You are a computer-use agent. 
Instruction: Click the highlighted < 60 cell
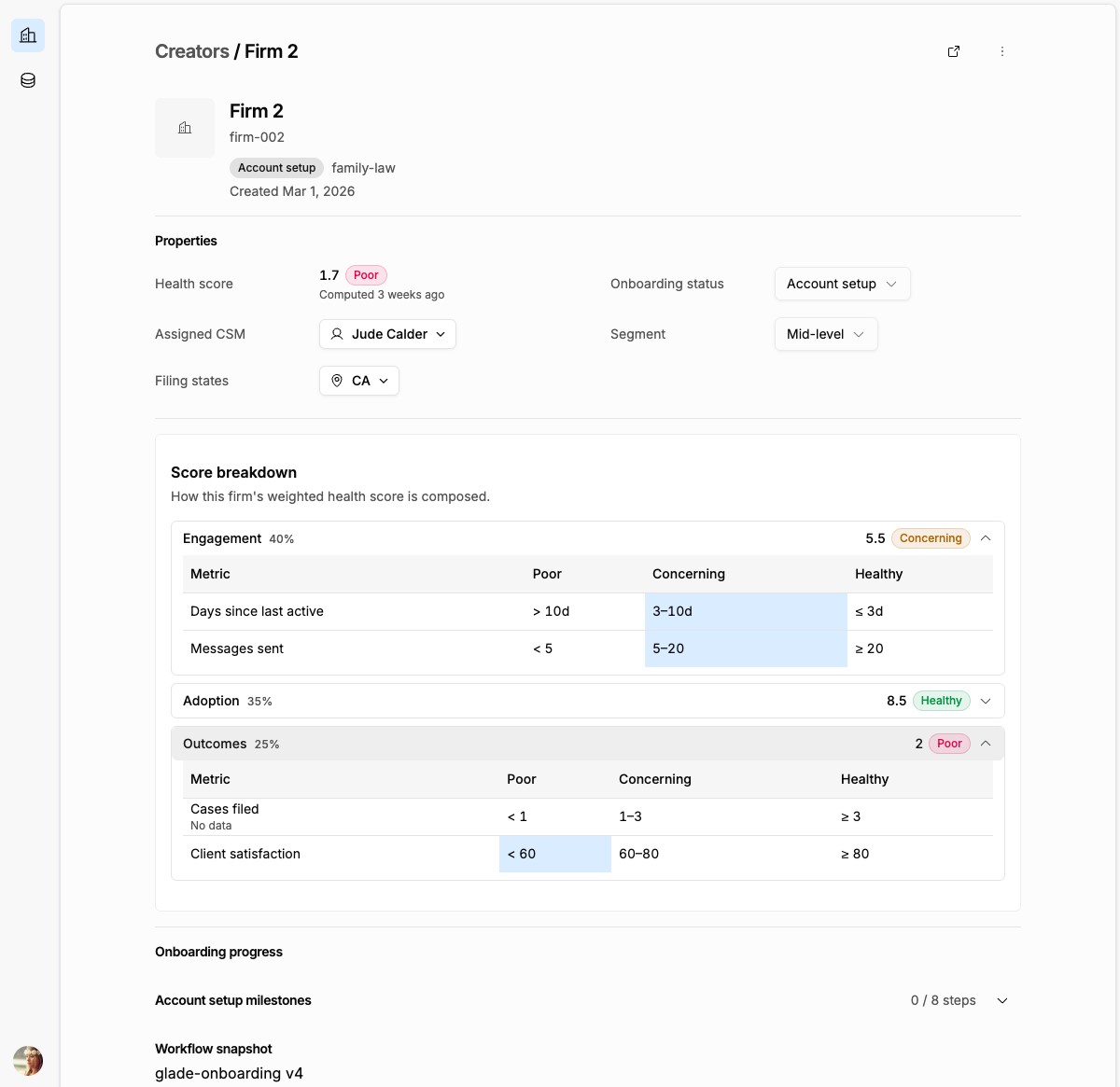555,854
